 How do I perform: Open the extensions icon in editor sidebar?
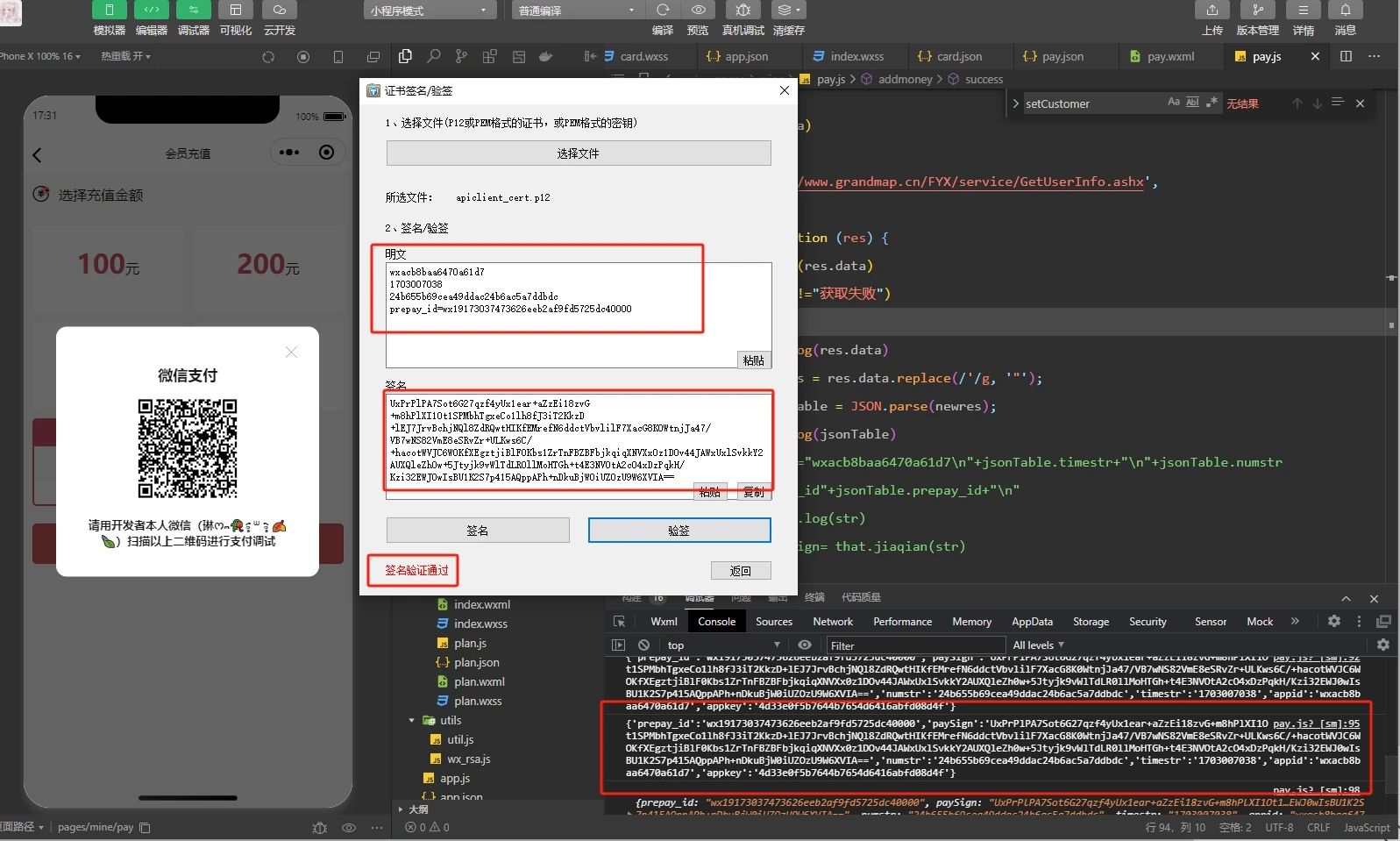tap(489, 56)
